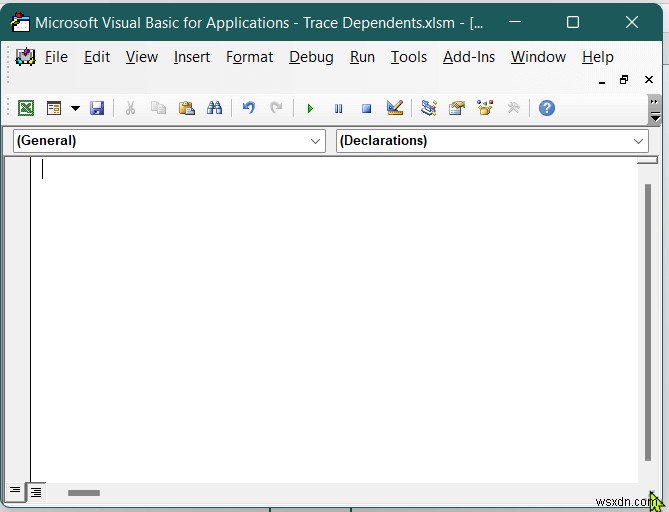
Task: Minimize the inner code window
Action: click(x=602, y=80)
